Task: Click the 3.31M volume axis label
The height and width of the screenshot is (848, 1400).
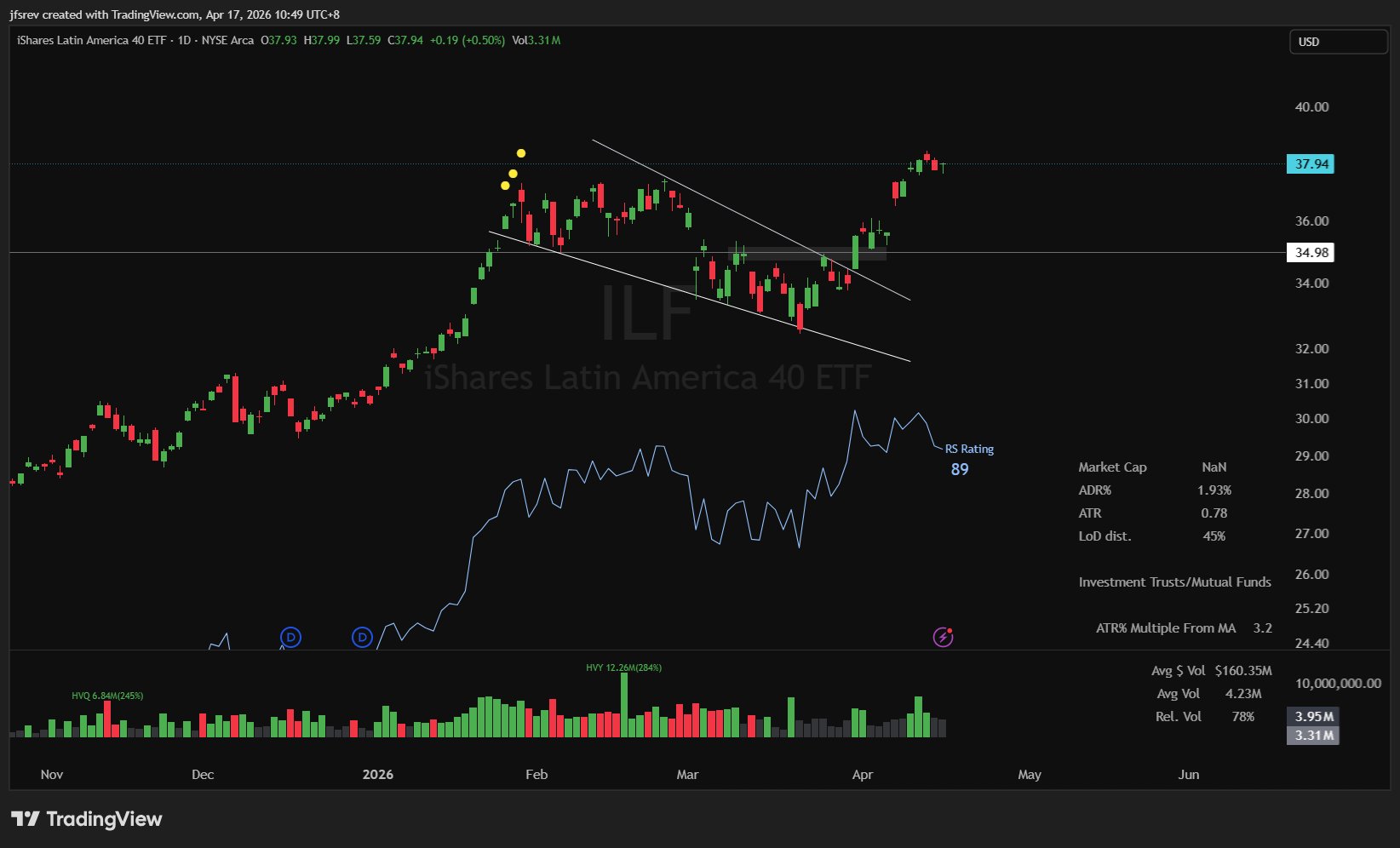Action: [1313, 736]
